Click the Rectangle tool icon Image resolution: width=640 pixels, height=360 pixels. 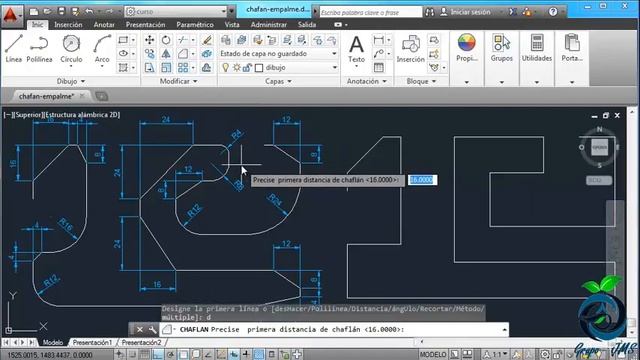(123, 40)
